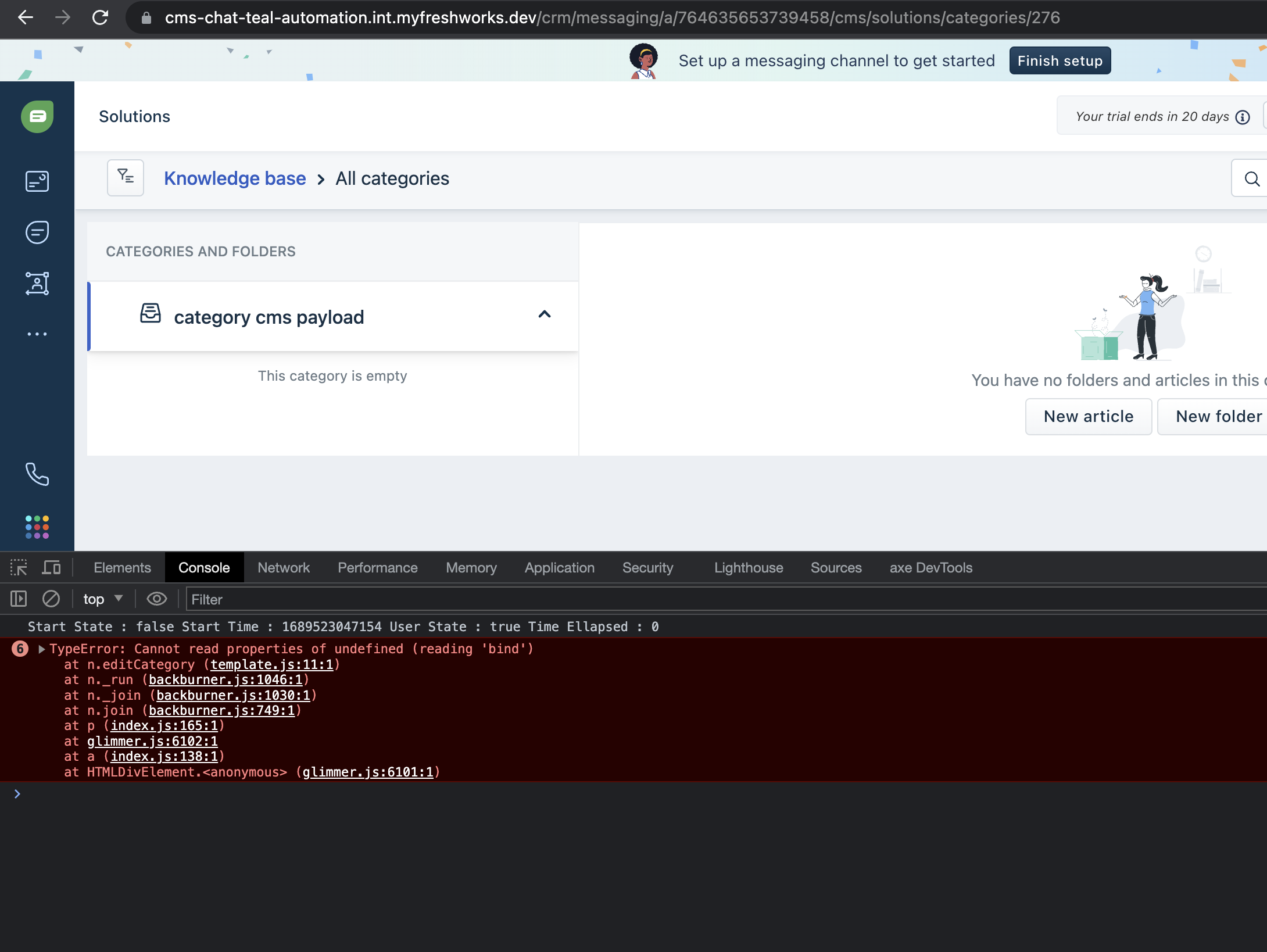Image resolution: width=1267 pixels, height=952 pixels.
Task: Click the Knowledge base breadcrumb link
Action: [235, 178]
